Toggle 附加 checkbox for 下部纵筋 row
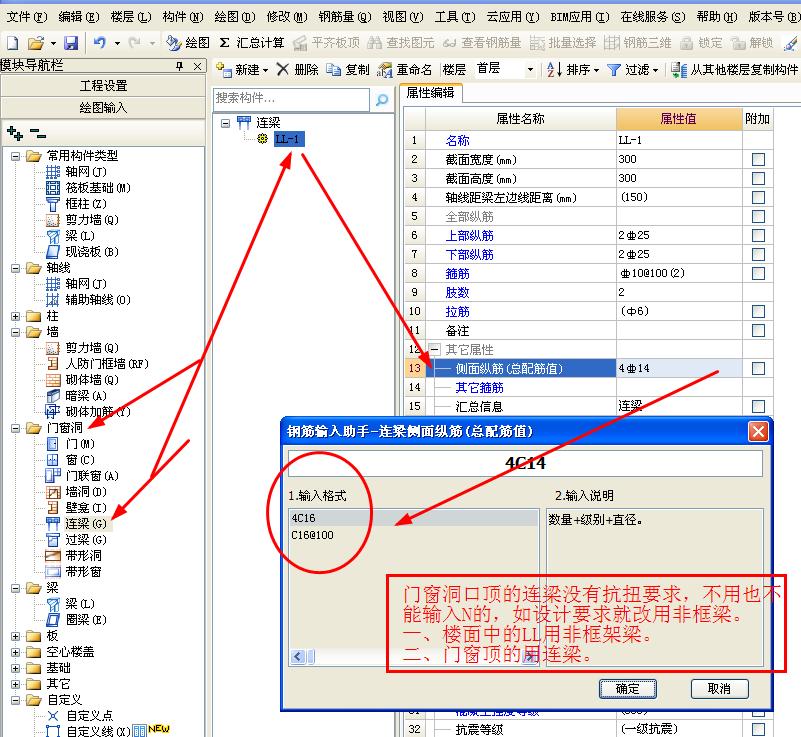The width and height of the screenshot is (801, 737). tap(759, 255)
